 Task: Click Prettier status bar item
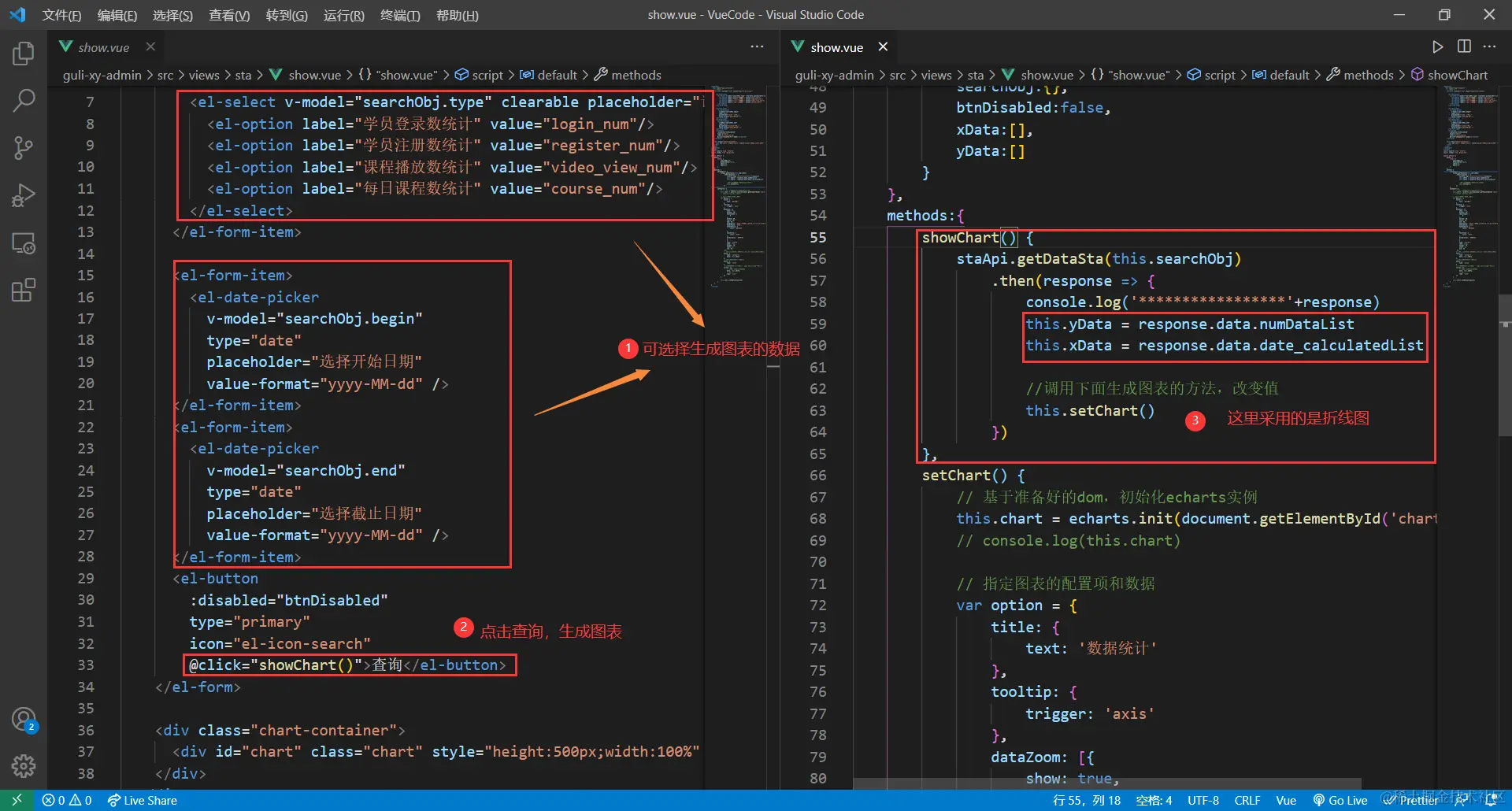click(1411, 800)
